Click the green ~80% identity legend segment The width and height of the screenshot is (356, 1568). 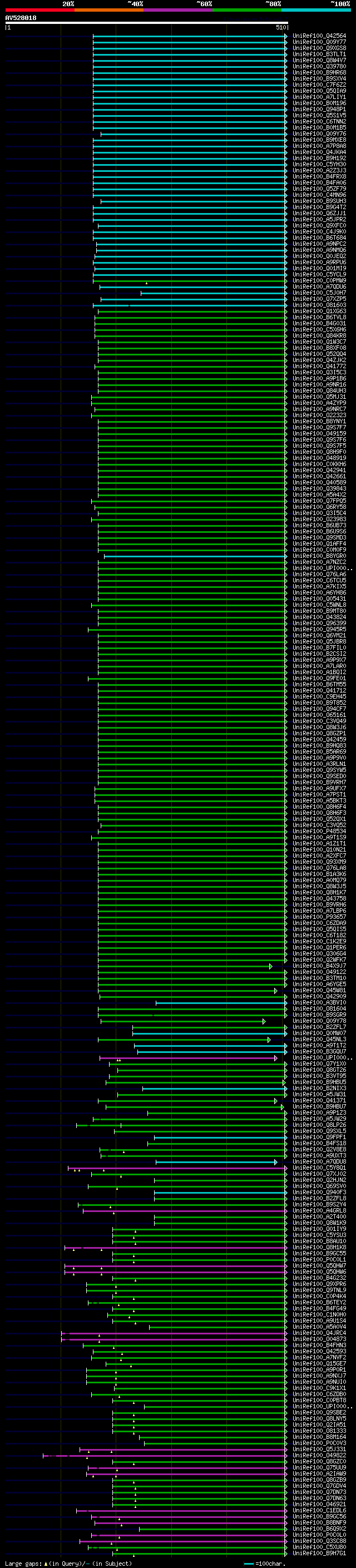[246, 10]
